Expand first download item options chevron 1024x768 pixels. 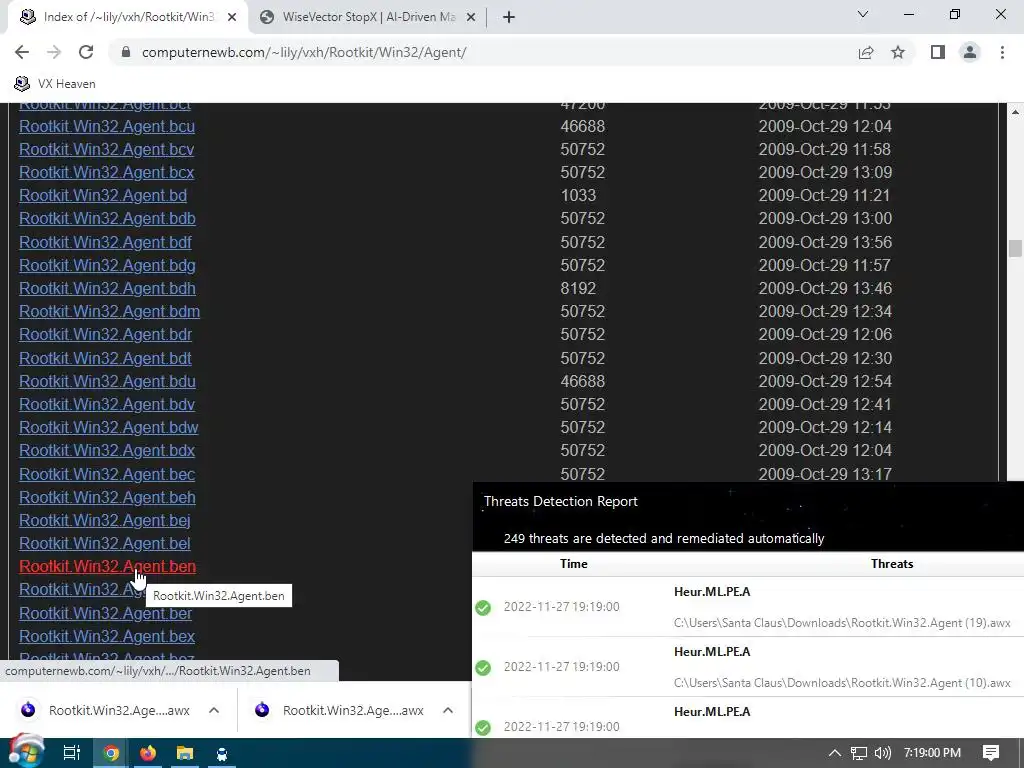(x=214, y=710)
